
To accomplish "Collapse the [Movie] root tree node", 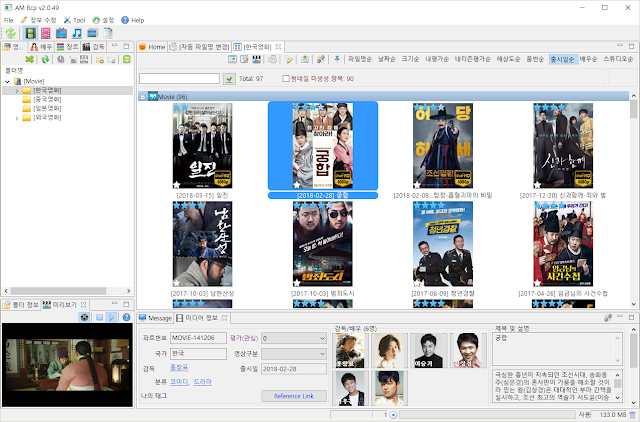I will (7, 82).
